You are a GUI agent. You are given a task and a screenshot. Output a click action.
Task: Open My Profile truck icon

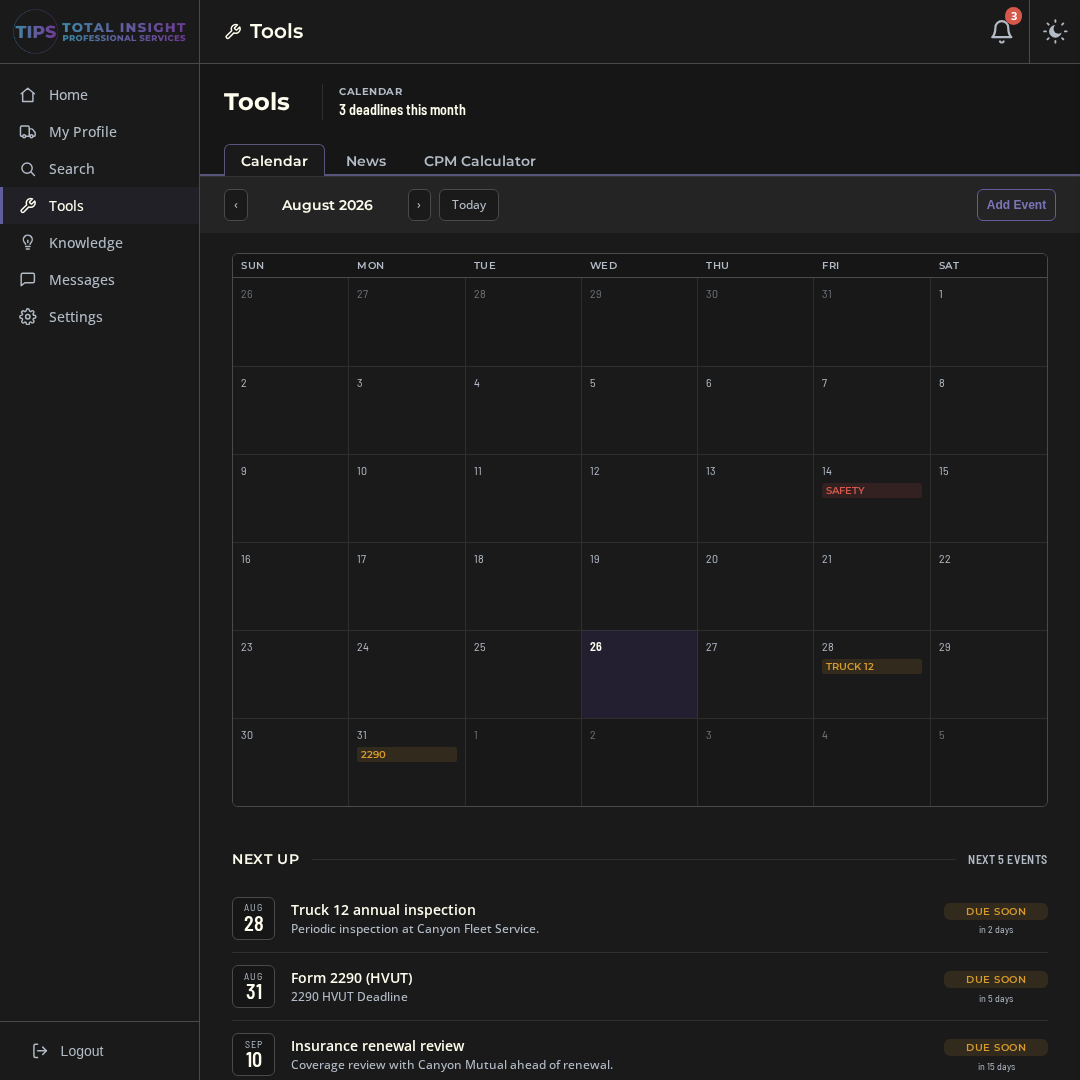tap(28, 132)
